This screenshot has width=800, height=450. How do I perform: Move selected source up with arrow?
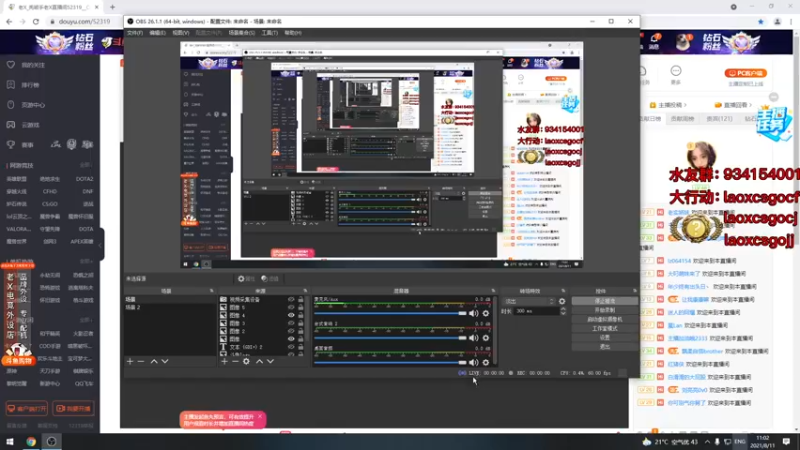click(259, 361)
